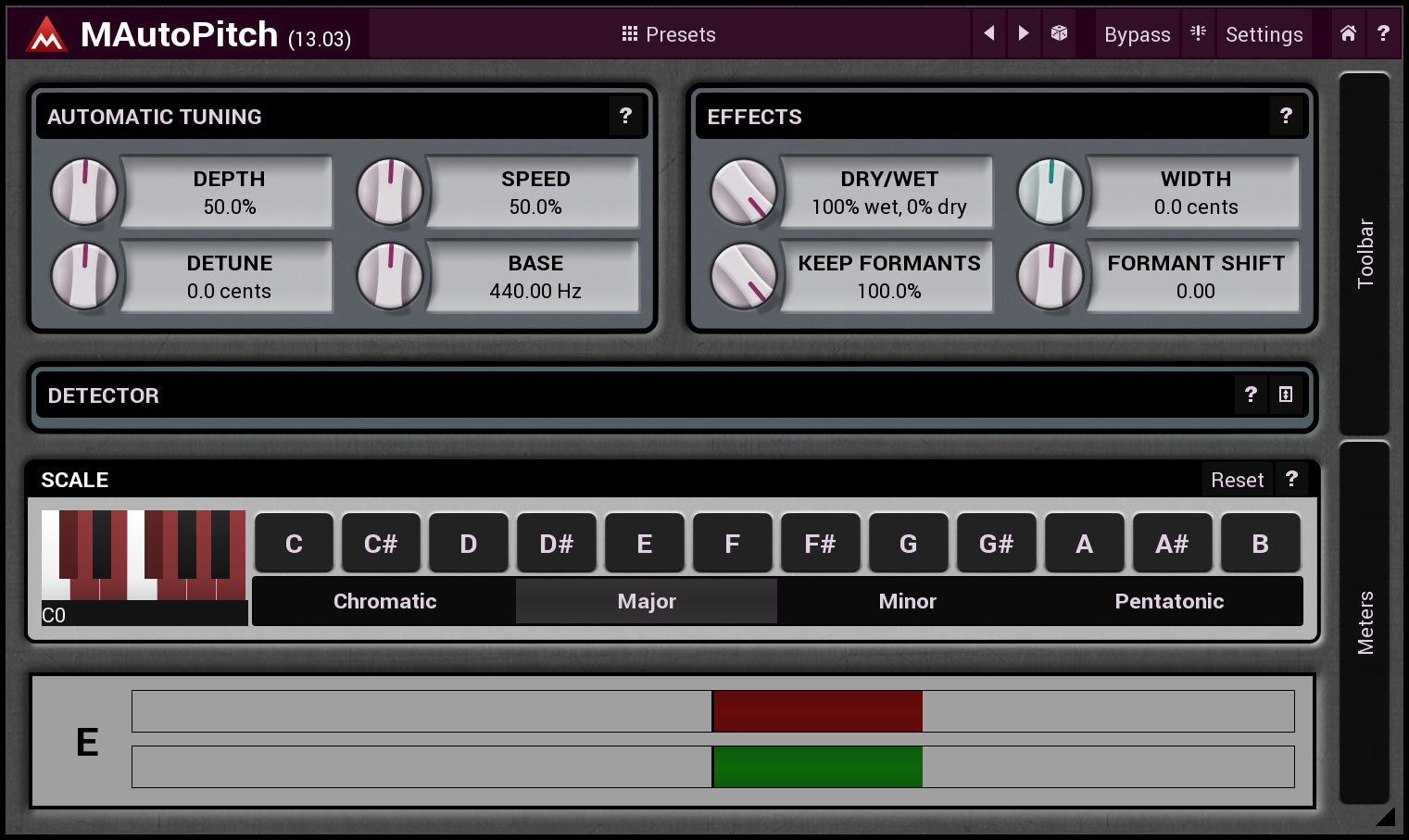
Task: Click the Width knob
Action: pyautogui.click(x=1050, y=192)
